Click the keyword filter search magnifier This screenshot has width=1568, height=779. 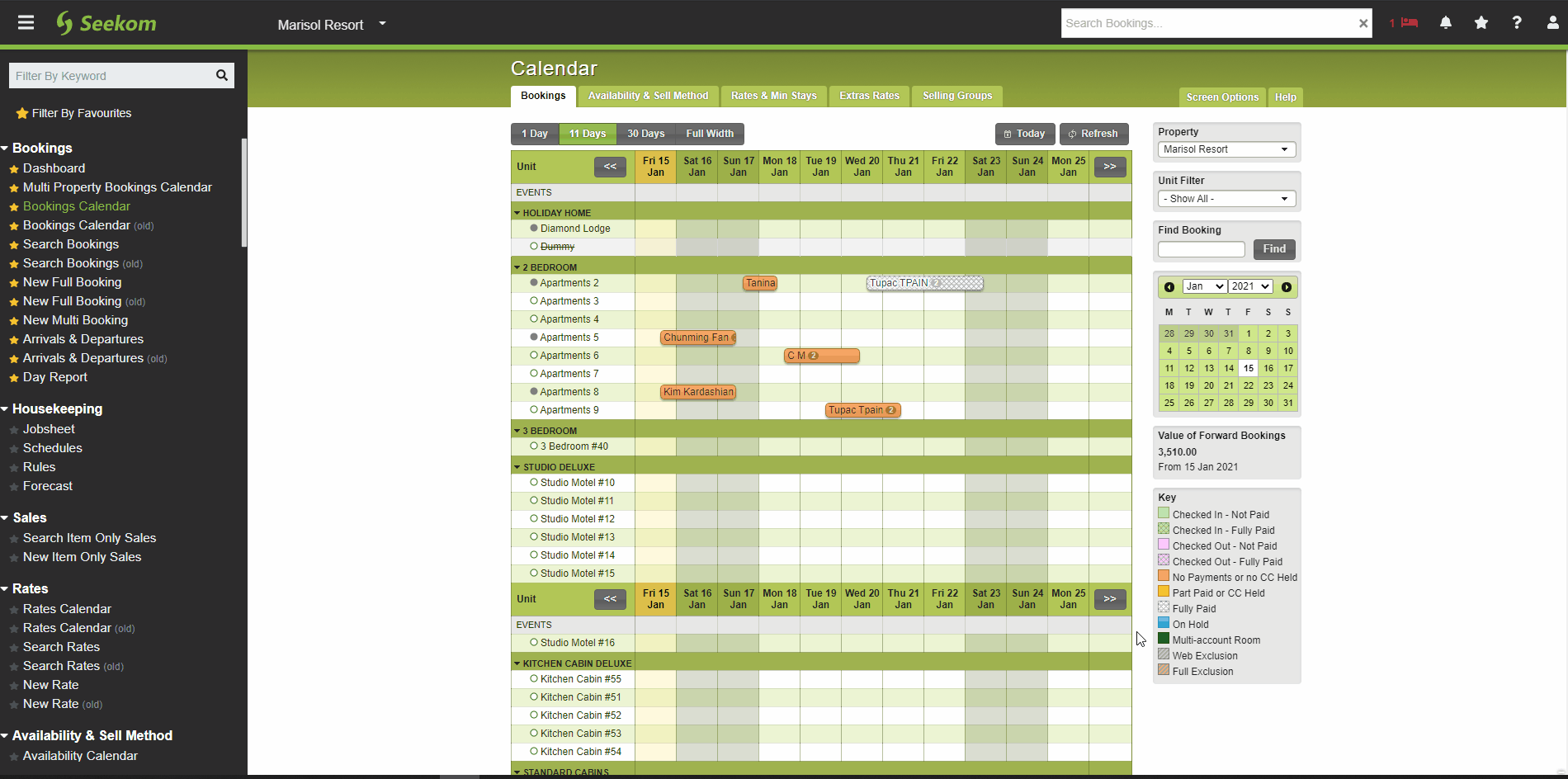[221, 76]
